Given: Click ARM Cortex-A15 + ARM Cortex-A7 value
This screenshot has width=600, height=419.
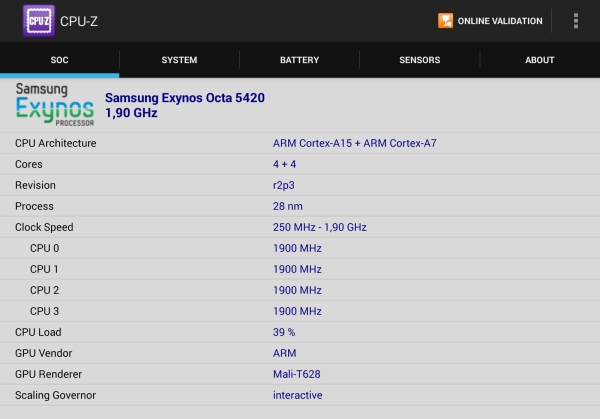Looking at the screenshot, I should point(354,143).
